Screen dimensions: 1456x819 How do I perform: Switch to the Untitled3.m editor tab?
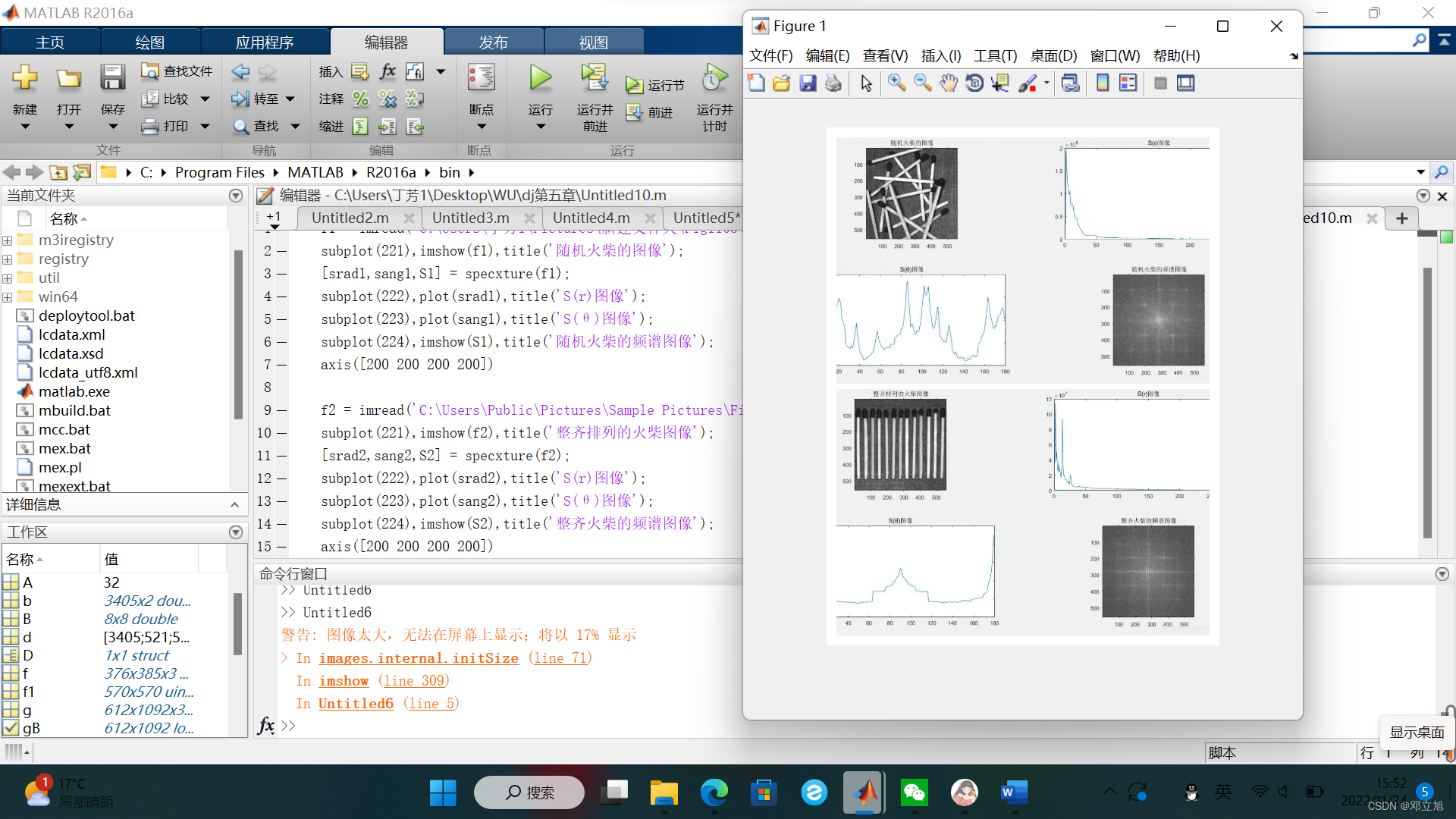tap(470, 218)
